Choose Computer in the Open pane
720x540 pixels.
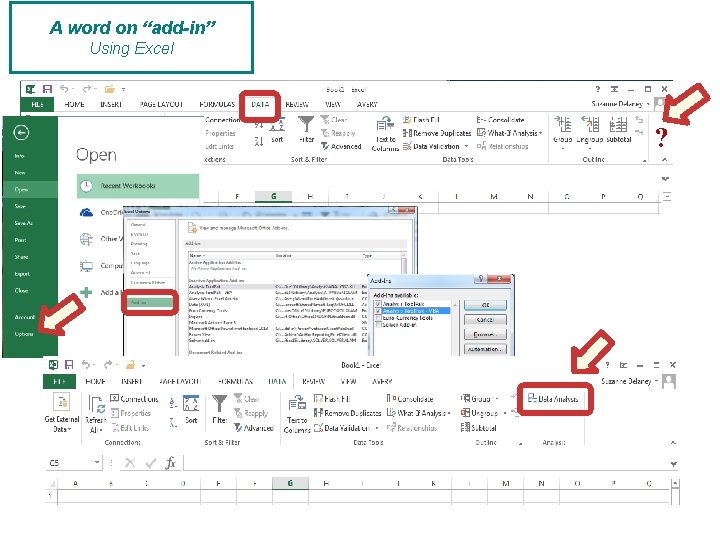(x=101, y=265)
